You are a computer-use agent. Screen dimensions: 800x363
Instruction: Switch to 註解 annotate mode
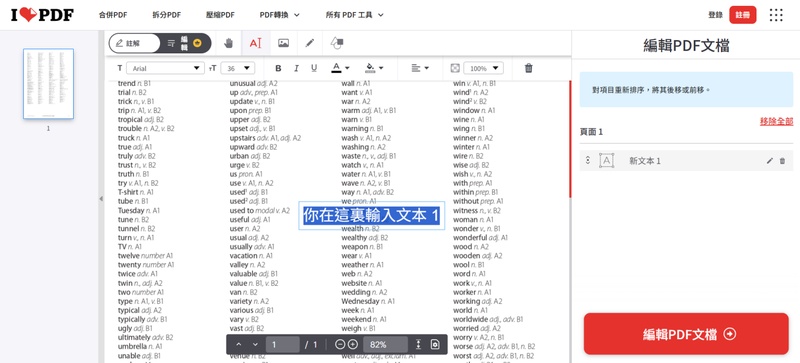(x=134, y=43)
